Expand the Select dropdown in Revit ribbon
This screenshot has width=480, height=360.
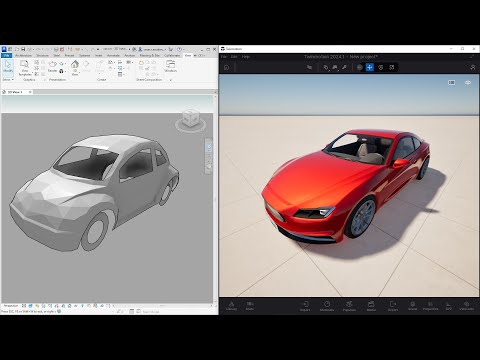[8, 80]
